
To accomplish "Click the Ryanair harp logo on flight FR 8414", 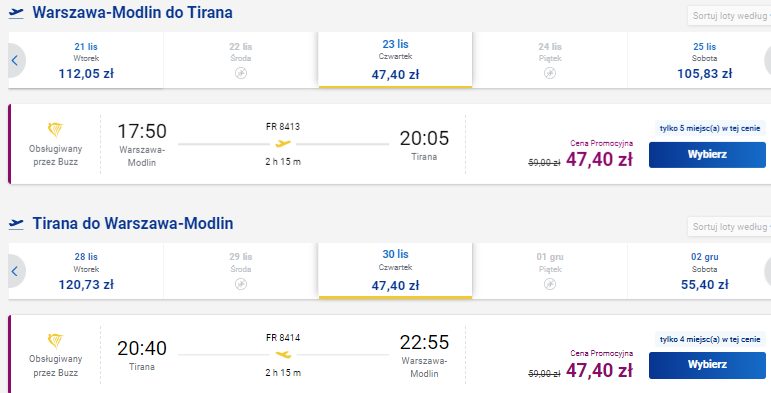I will click(x=56, y=341).
